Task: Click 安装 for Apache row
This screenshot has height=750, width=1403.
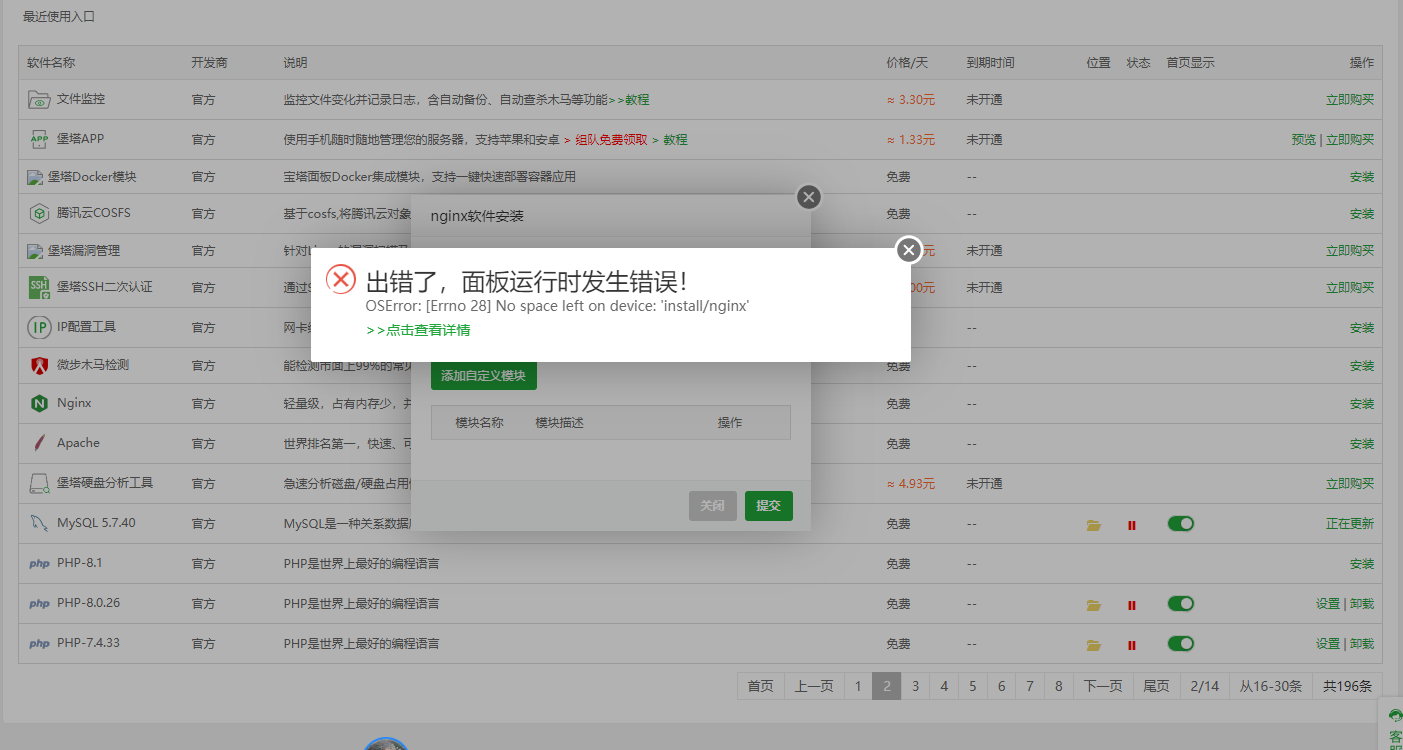Action: click(x=1362, y=444)
